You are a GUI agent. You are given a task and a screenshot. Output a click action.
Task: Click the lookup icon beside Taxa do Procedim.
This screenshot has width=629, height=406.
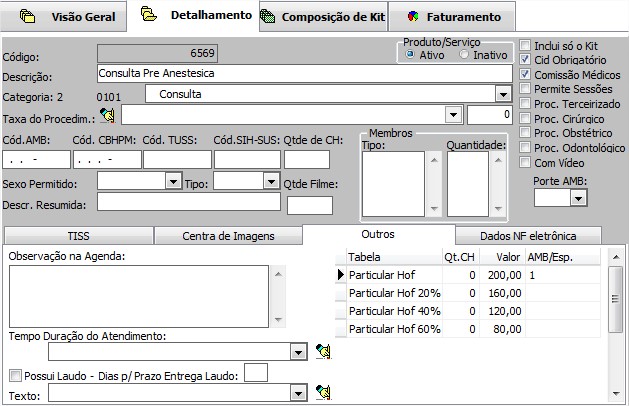(x=108, y=115)
